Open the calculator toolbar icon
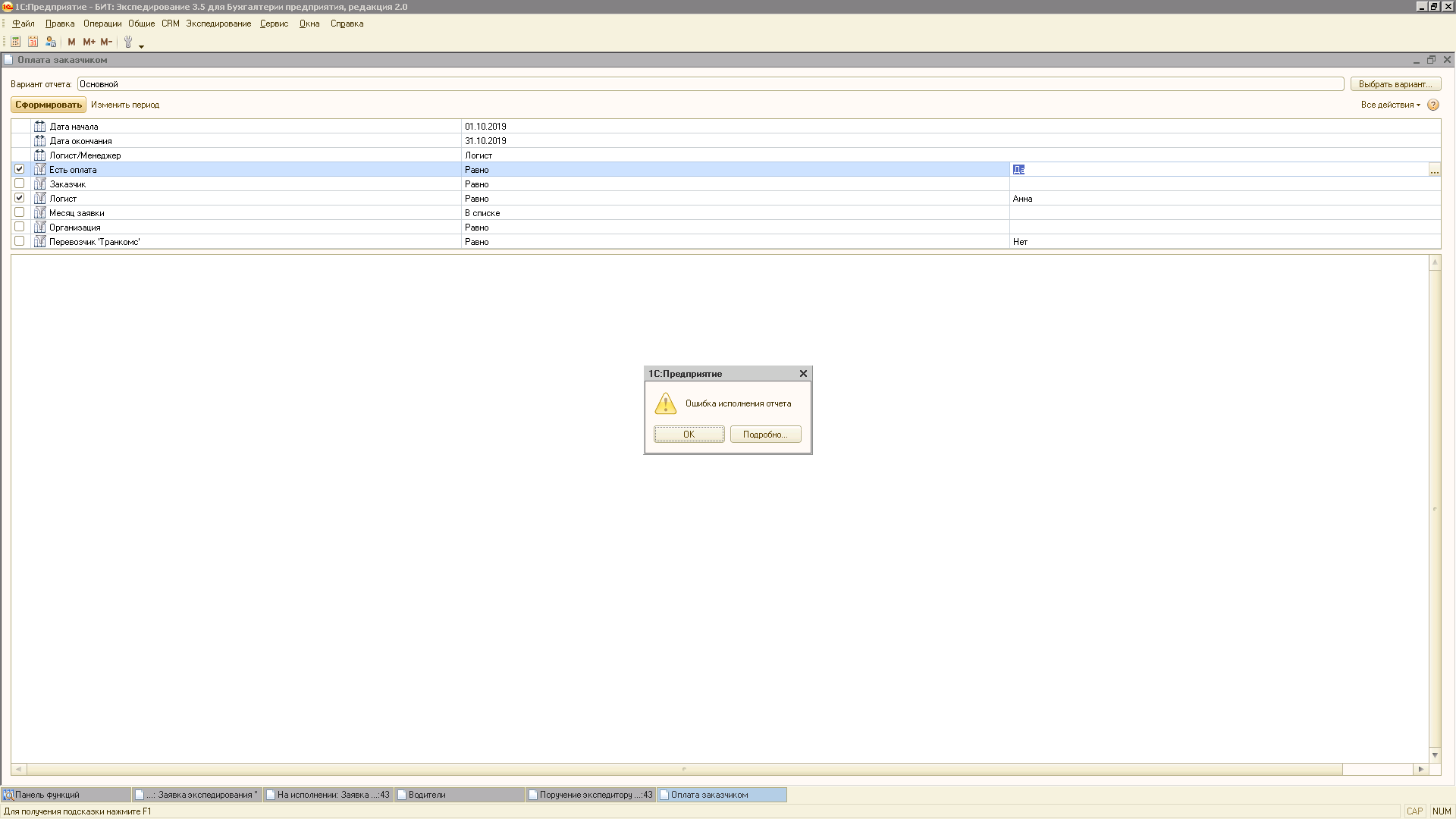The image size is (1456, 819). (15, 42)
